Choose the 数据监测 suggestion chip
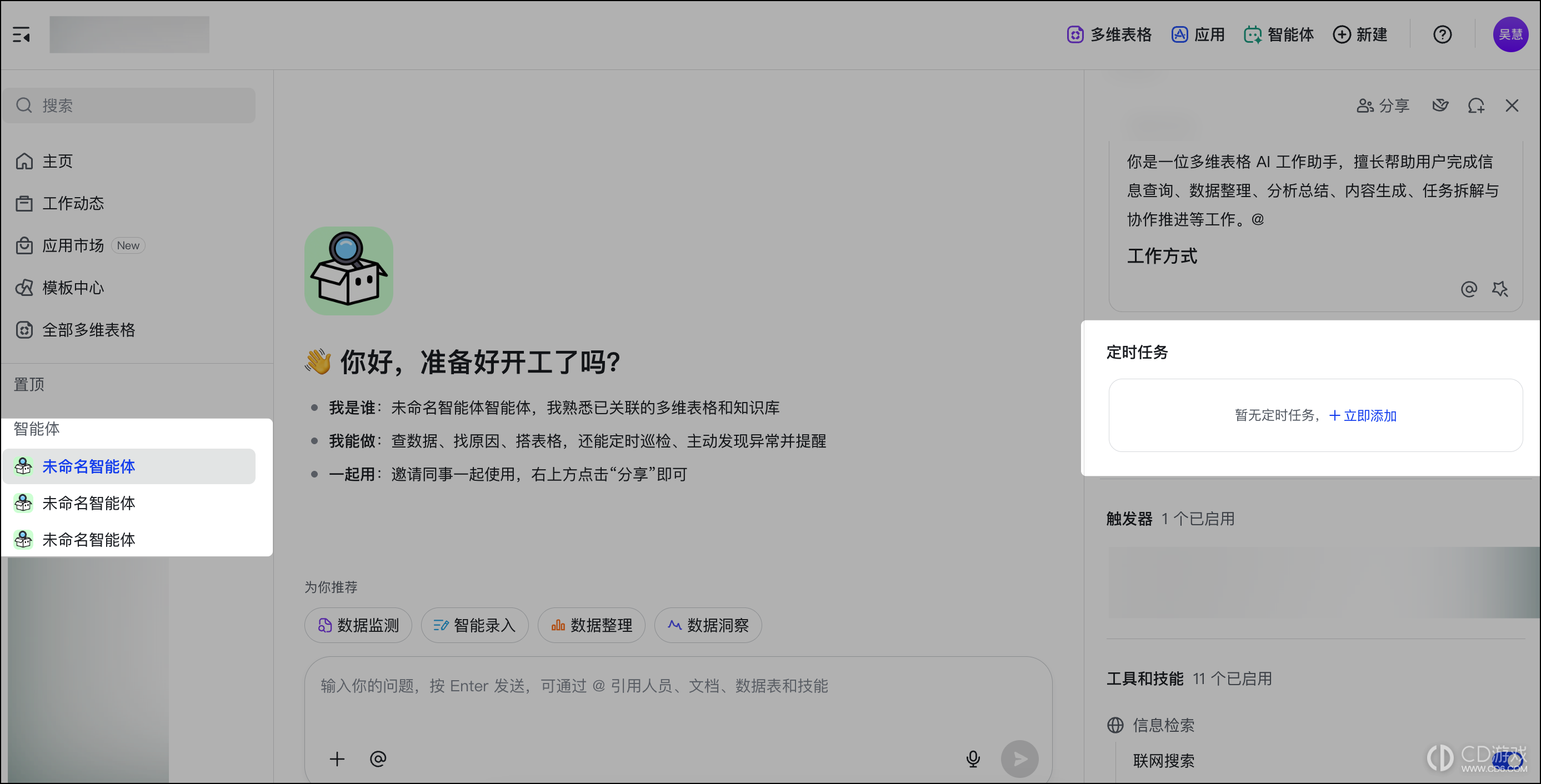 (358, 625)
